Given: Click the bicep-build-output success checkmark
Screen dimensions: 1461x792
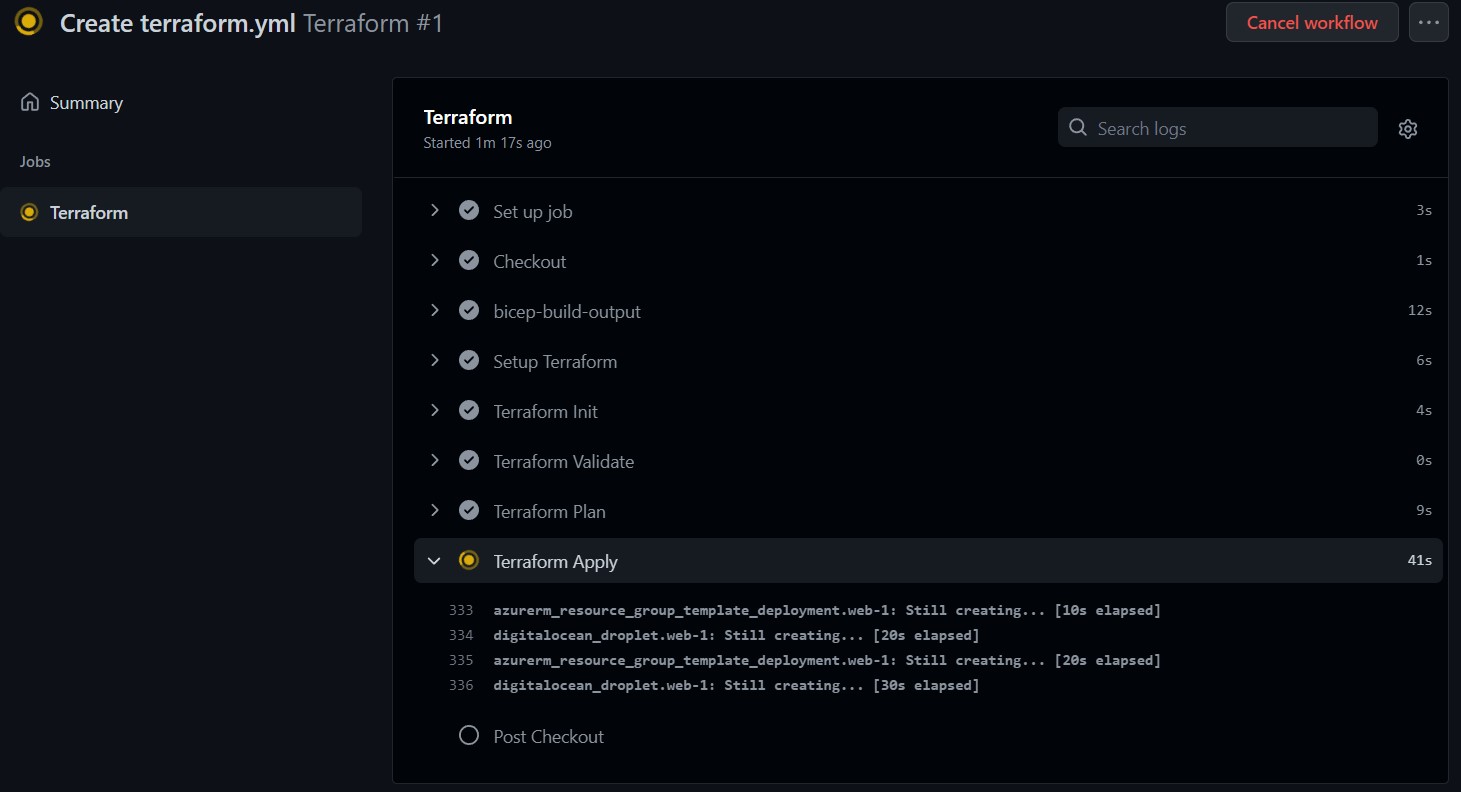Looking at the screenshot, I should point(469,311).
